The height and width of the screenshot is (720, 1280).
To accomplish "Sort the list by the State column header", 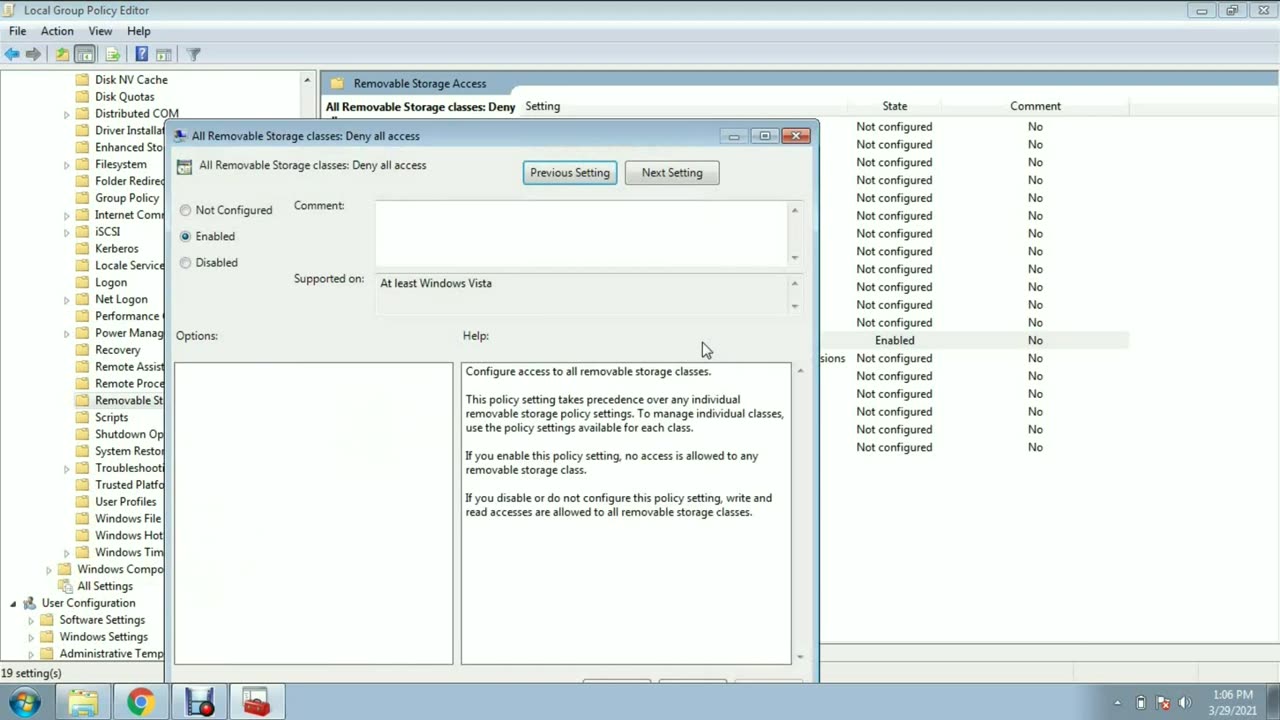I will click(x=895, y=106).
